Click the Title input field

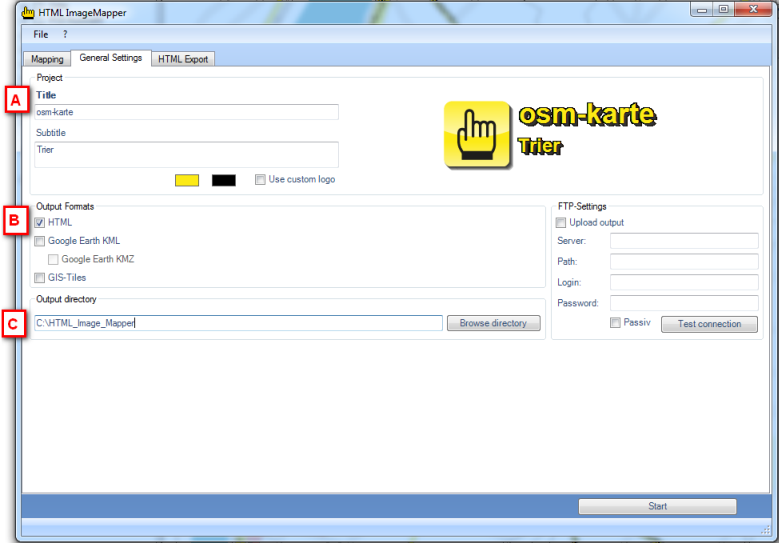click(185, 112)
